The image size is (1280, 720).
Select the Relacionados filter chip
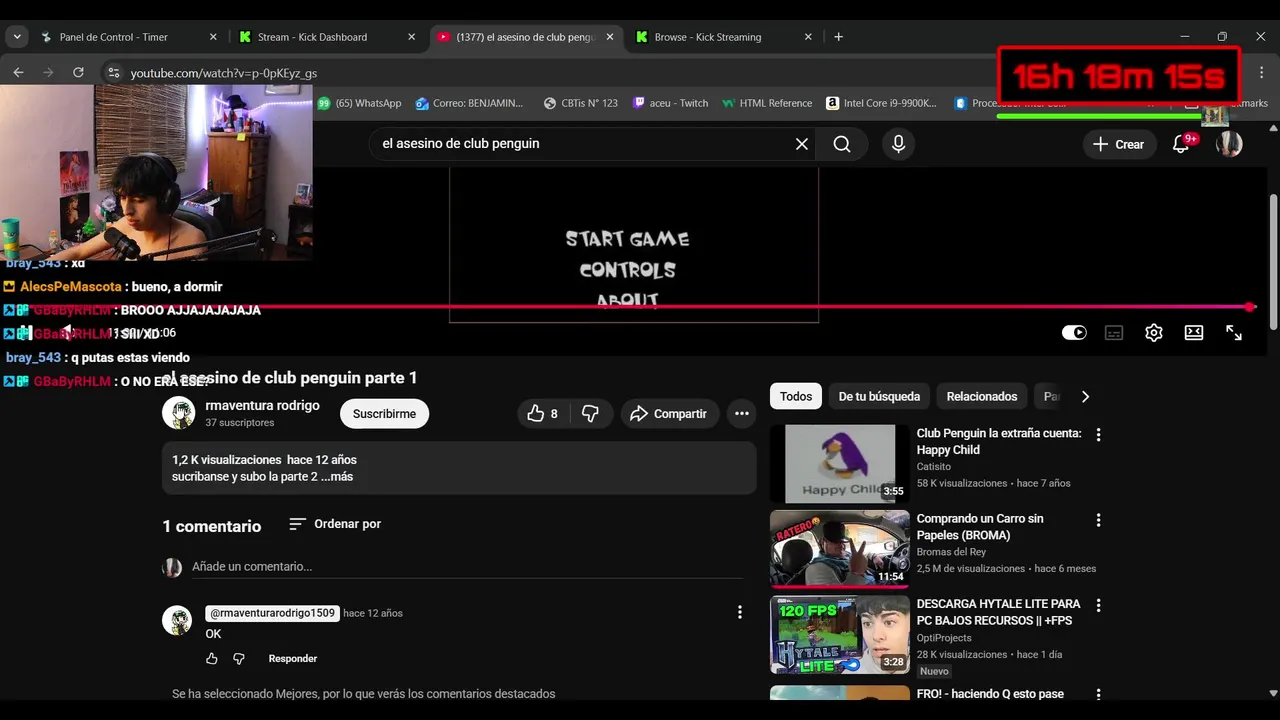tap(982, 397)
